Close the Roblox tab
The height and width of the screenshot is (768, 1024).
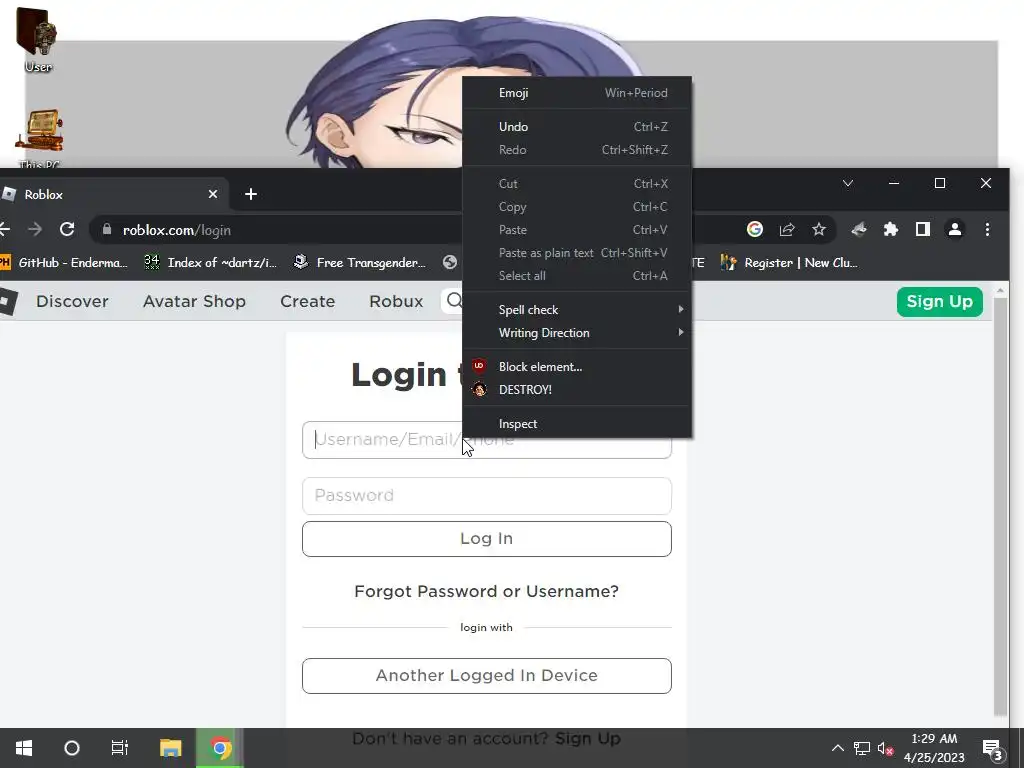[x=213, y=194]
